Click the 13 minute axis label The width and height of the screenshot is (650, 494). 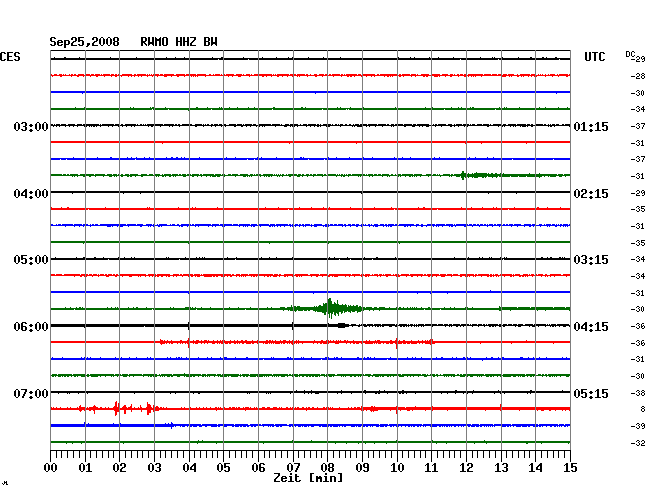pyautogui.click(x=501, y=468)
